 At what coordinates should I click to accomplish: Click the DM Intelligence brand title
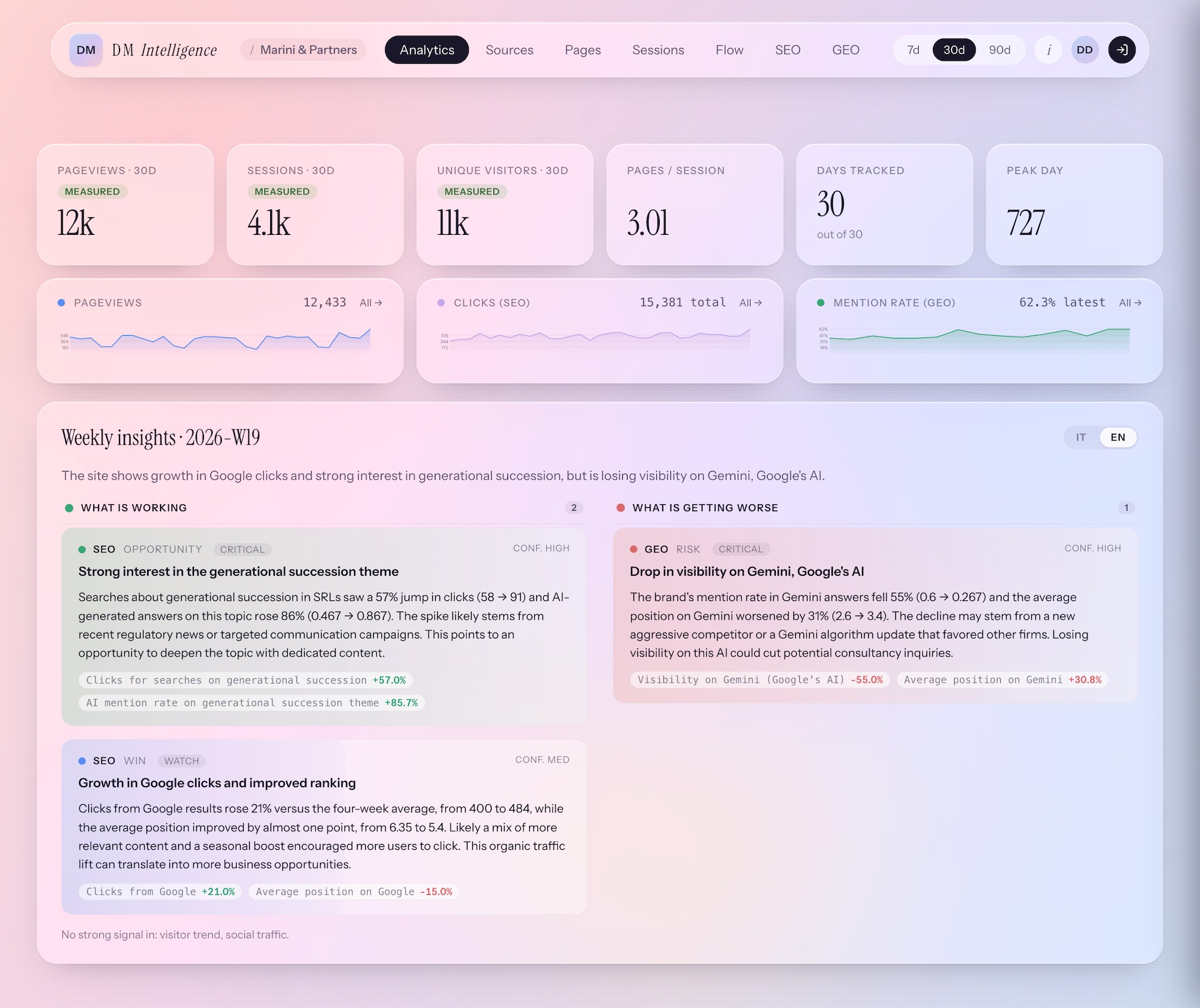164,50
